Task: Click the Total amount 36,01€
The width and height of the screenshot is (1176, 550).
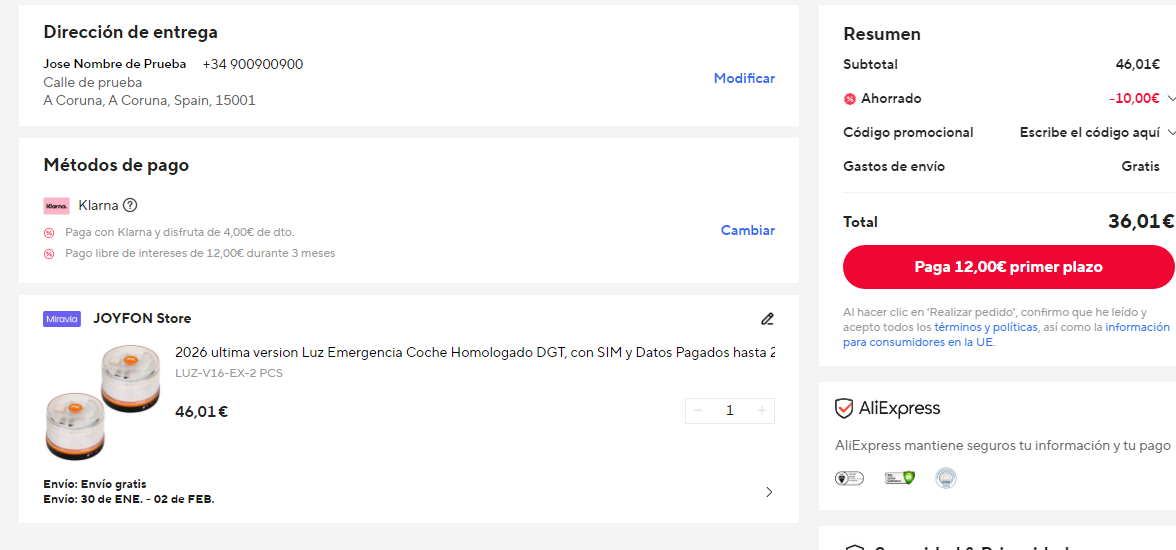Action: (x=1141, y=221)
